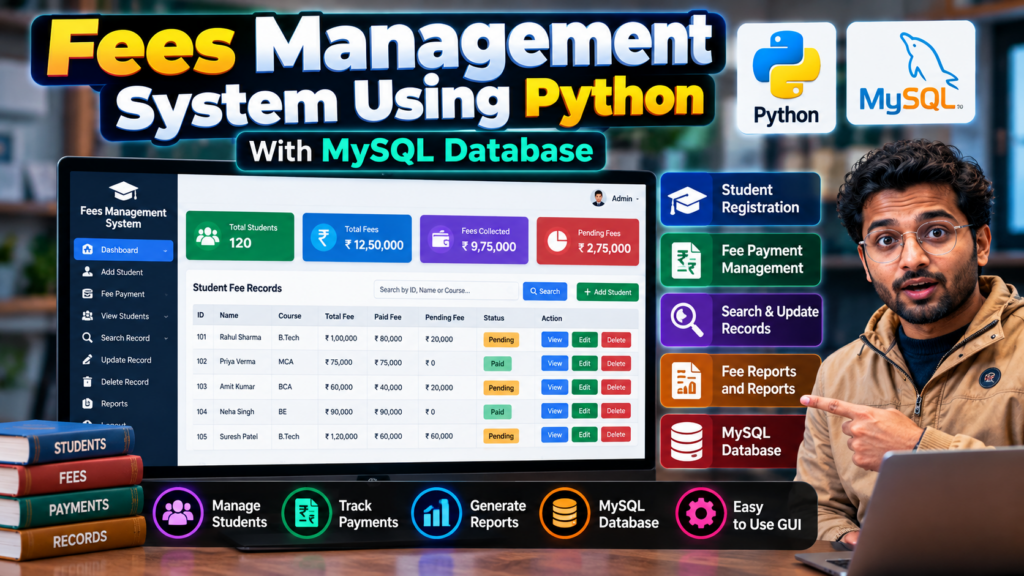
Task: Click the Fee Payment sidebar icon
Action: (x=88, y=294)
